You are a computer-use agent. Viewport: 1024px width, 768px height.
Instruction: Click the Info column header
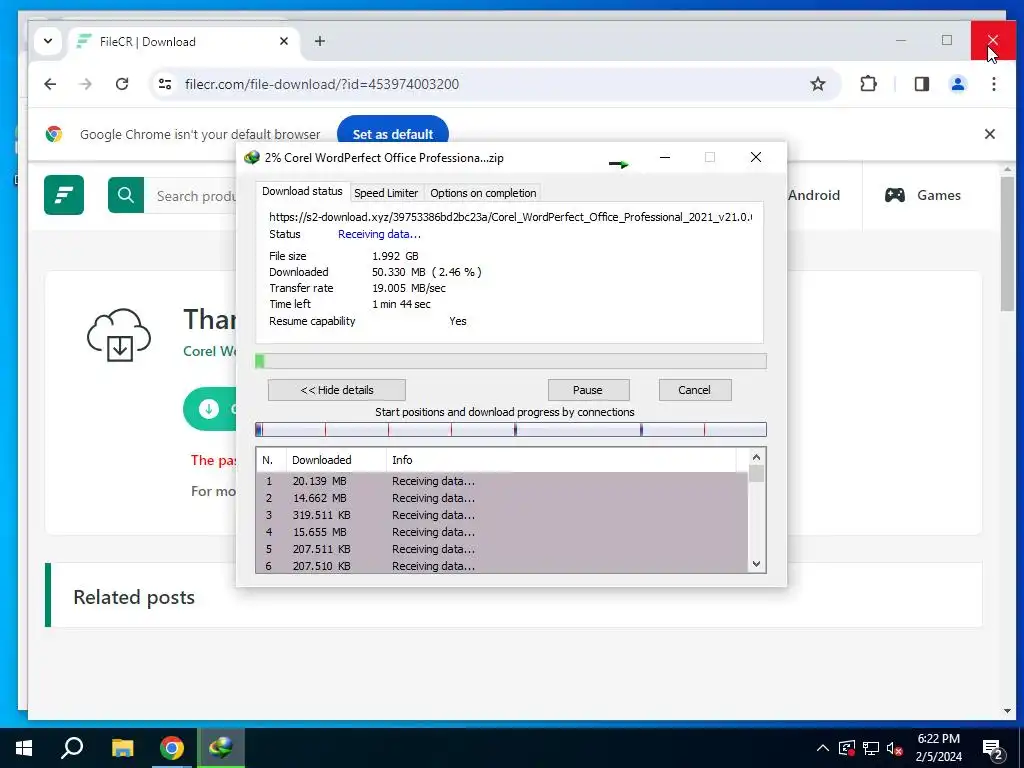(562, 460)
